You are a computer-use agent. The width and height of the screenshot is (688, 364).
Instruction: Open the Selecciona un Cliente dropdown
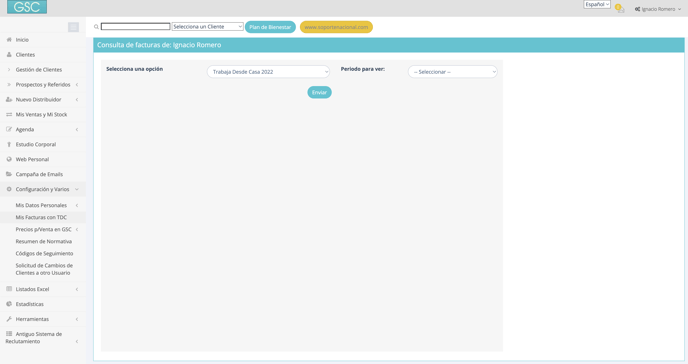(208, 27)
